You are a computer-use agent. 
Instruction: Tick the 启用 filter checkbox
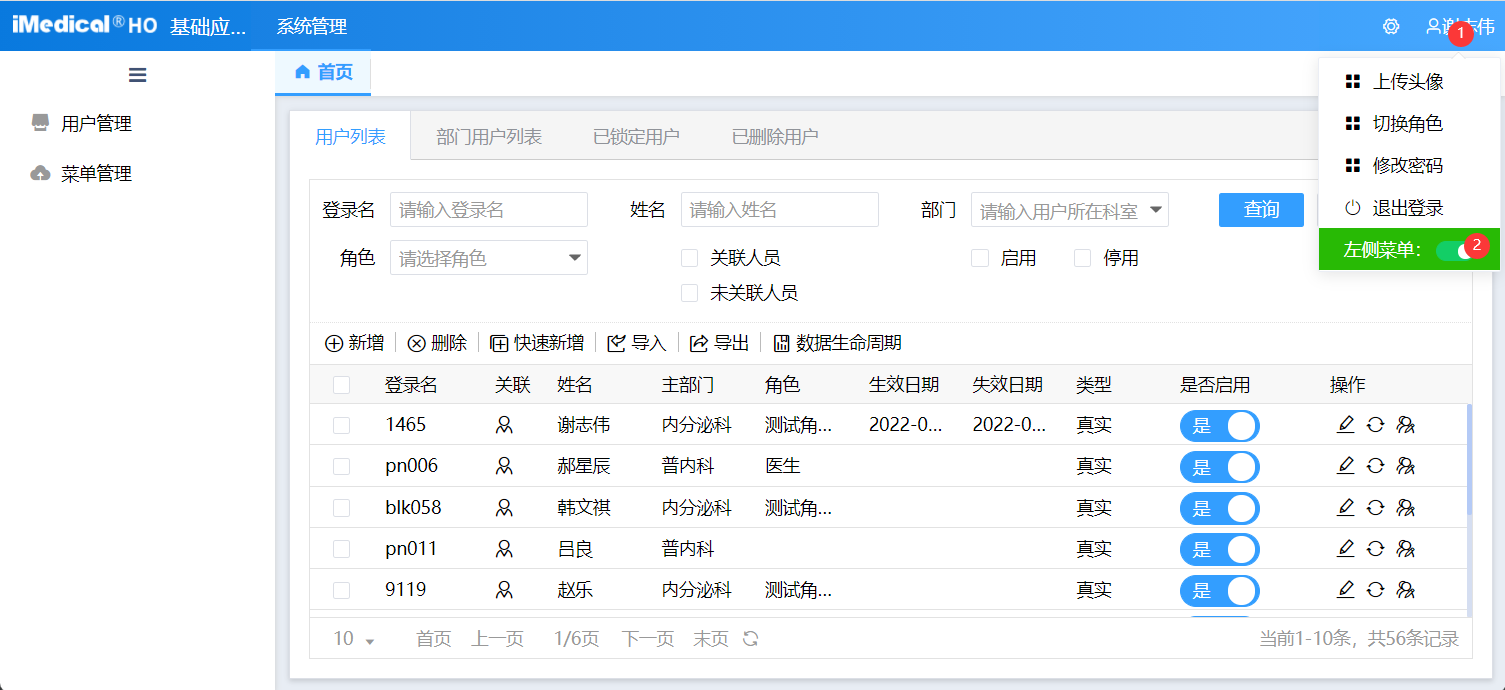click(980, 259)
